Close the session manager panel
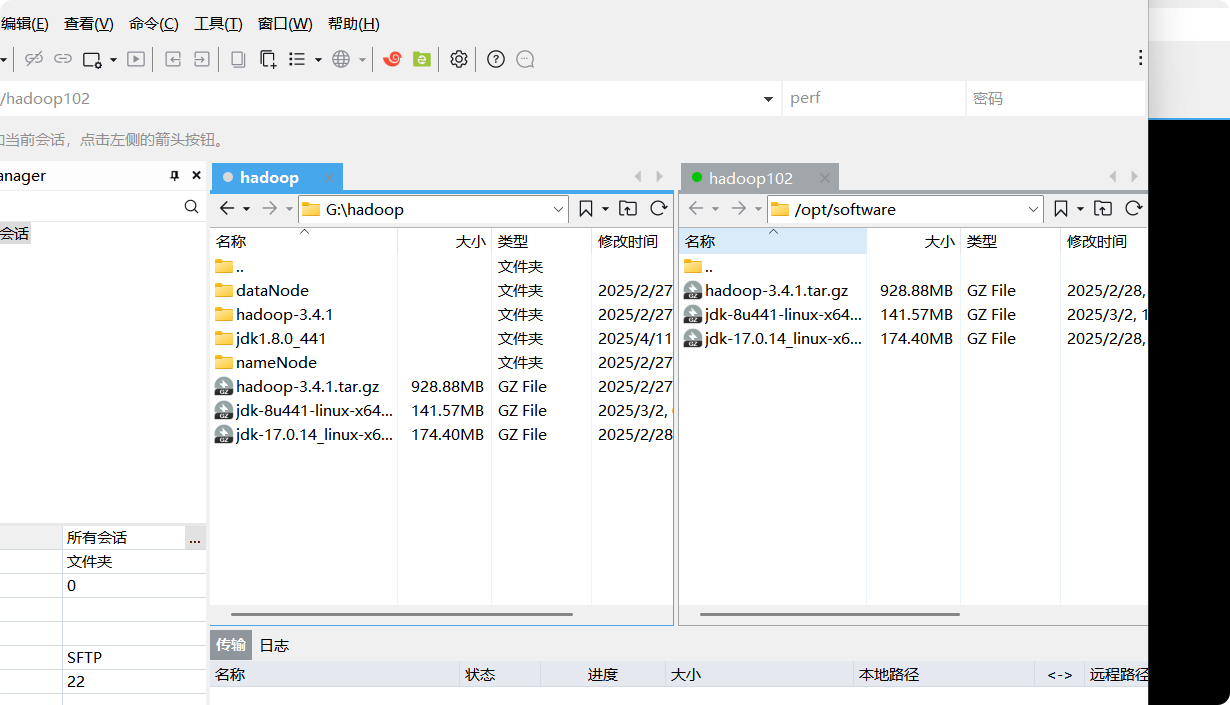This screenshot has height=705, width=1230. (196, 176)
